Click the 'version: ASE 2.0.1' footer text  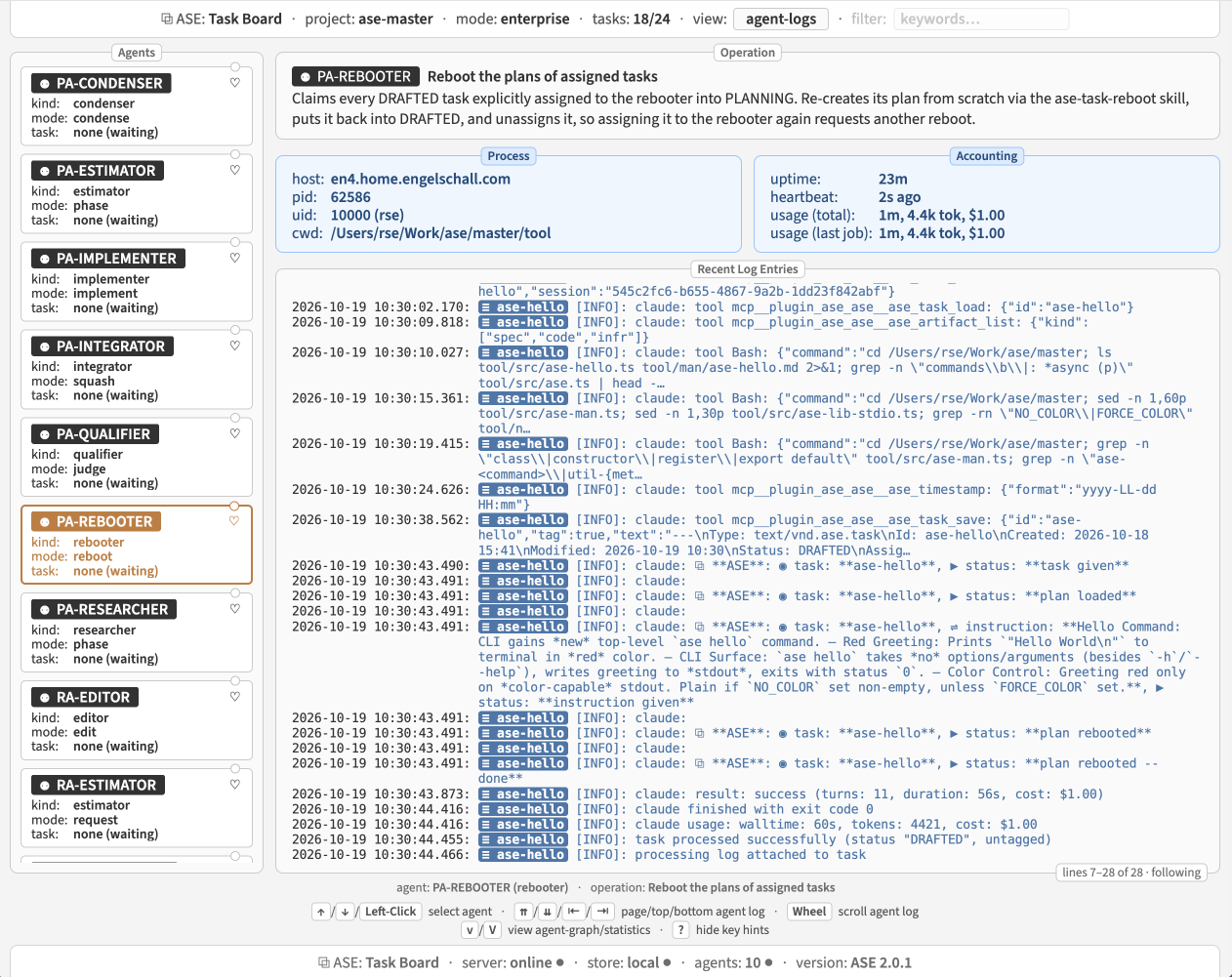[854, 962]
